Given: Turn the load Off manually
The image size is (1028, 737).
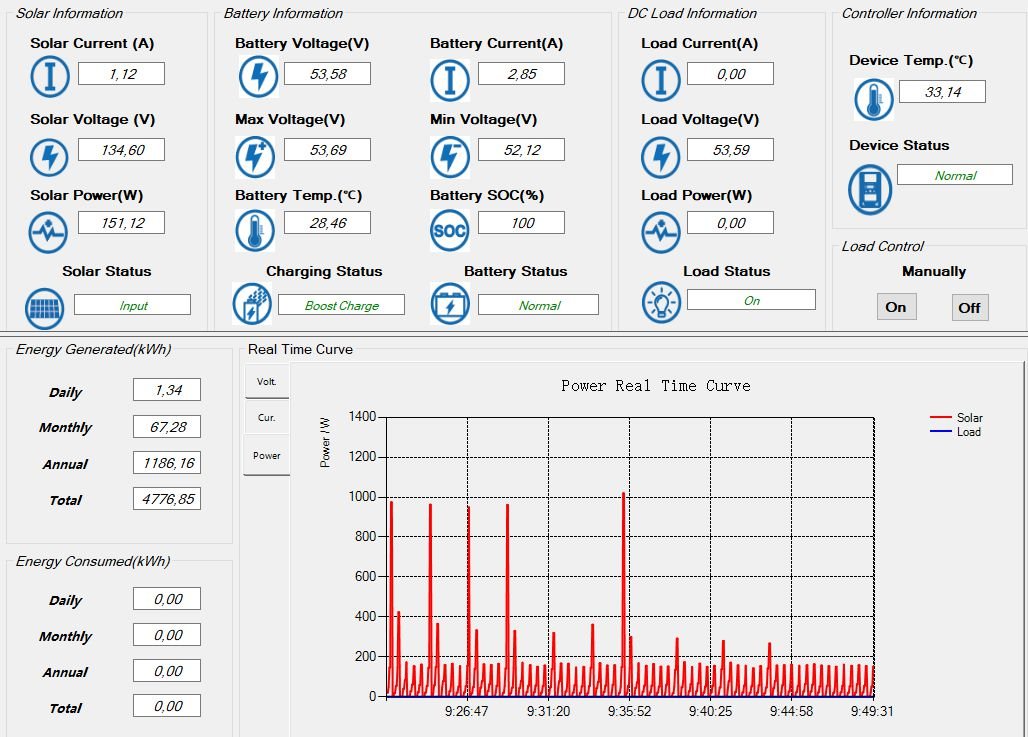Looking at the screenshot, I should 969,307.
